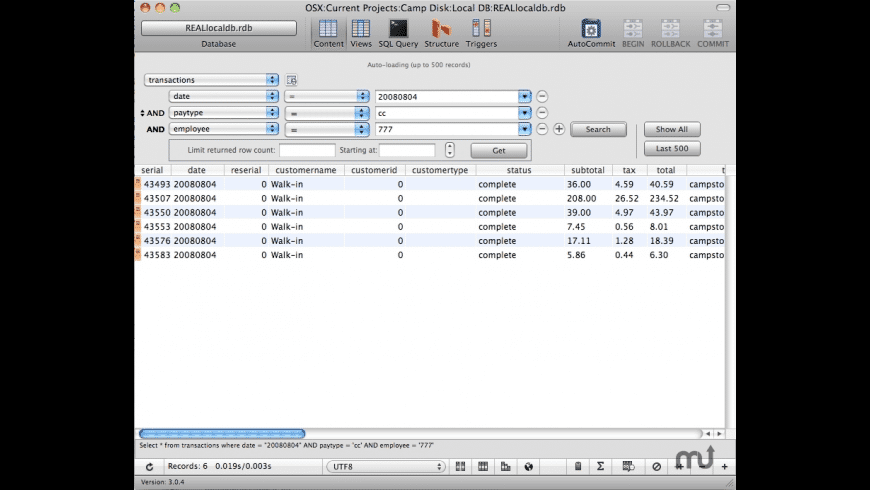870x490 pixels.
Task: Click the refresh icon in status bar
Action: tap(149, 466)
